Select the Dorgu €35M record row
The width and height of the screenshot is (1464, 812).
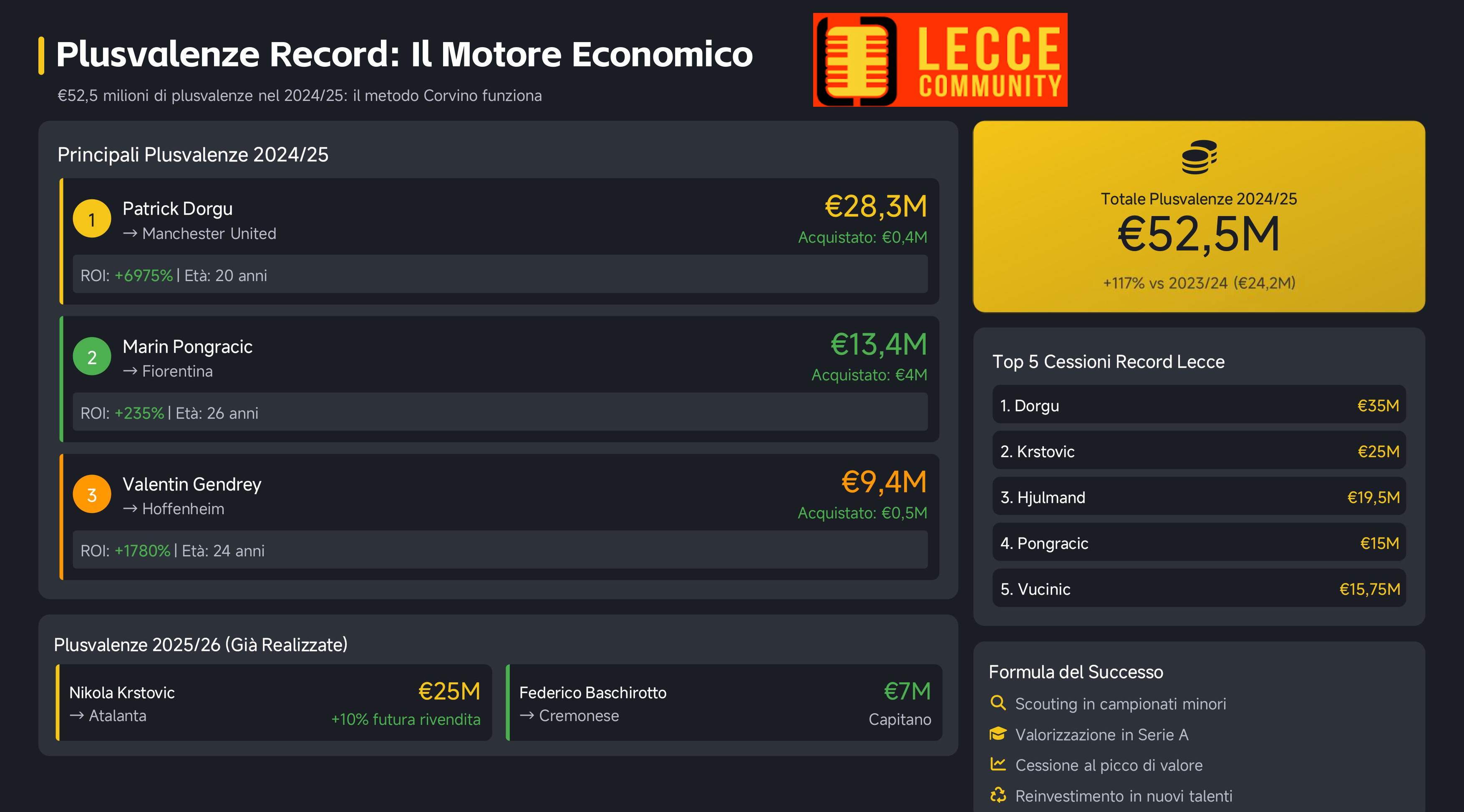1199,405
